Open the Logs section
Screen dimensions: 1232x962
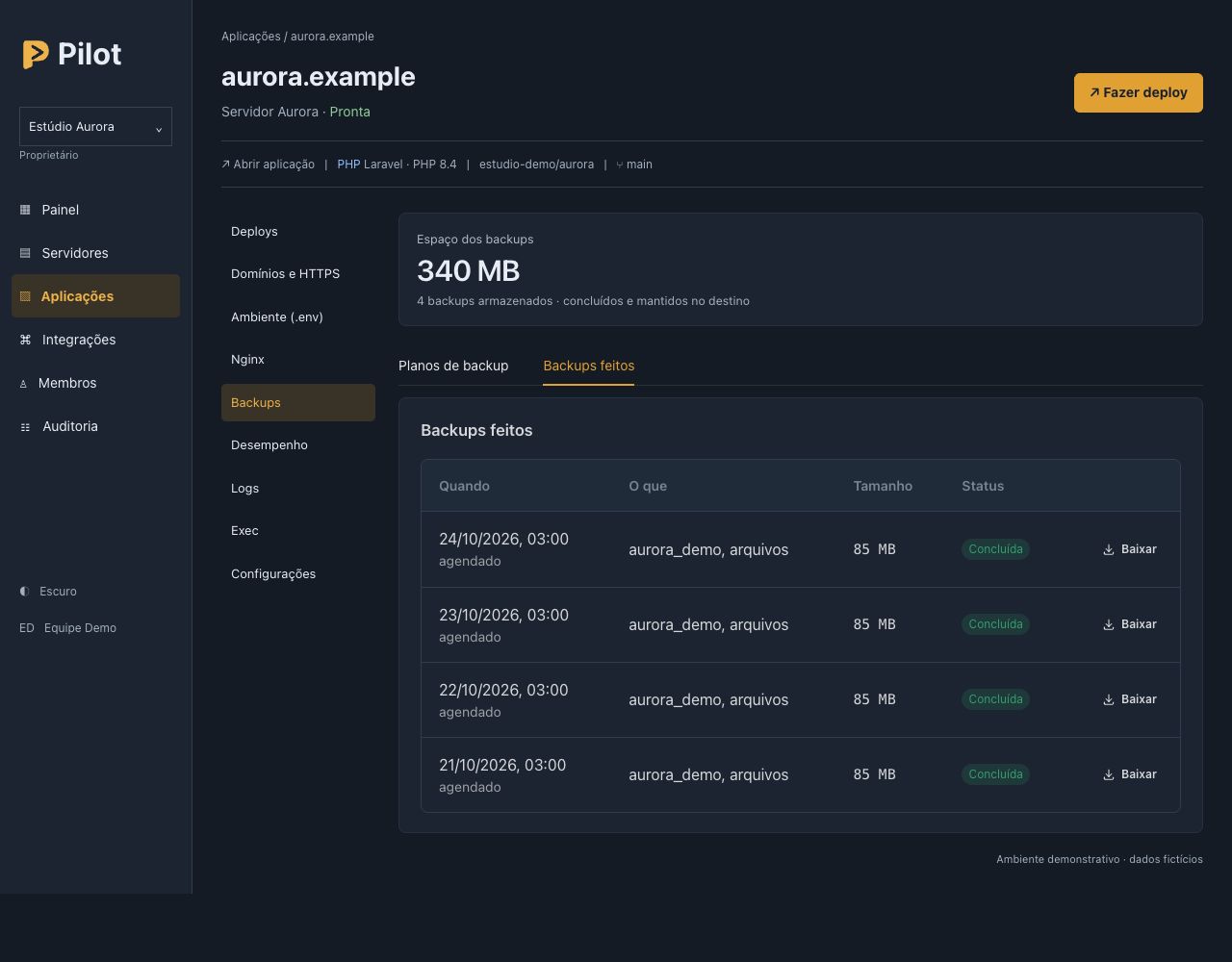pos(298,489)
